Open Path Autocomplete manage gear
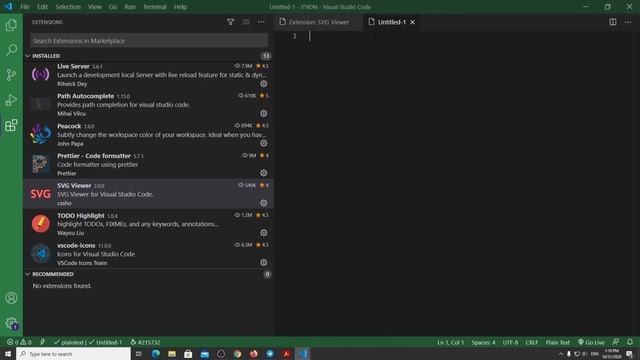This screenshot has height=360, width=640. (x=264, y=113)
